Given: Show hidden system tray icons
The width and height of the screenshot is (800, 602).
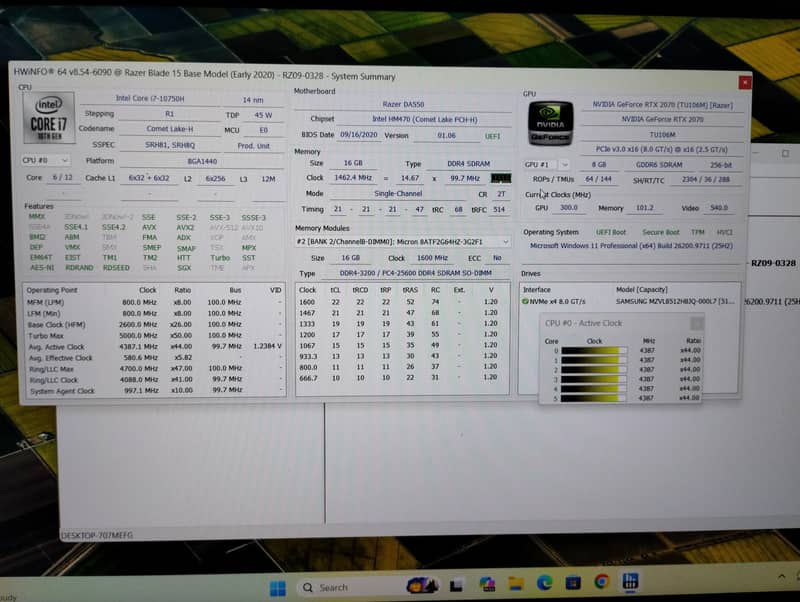Looking at the screenshot, I should click(x=781, y=576).
